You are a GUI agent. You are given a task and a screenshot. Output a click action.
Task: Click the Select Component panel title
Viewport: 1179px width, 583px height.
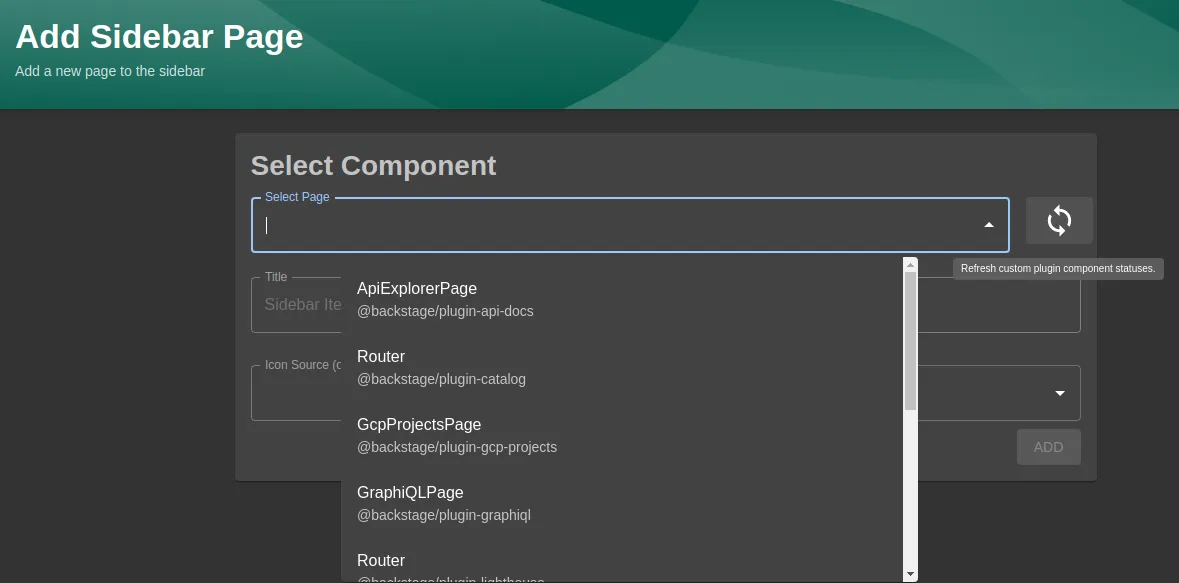click(373, 165)
